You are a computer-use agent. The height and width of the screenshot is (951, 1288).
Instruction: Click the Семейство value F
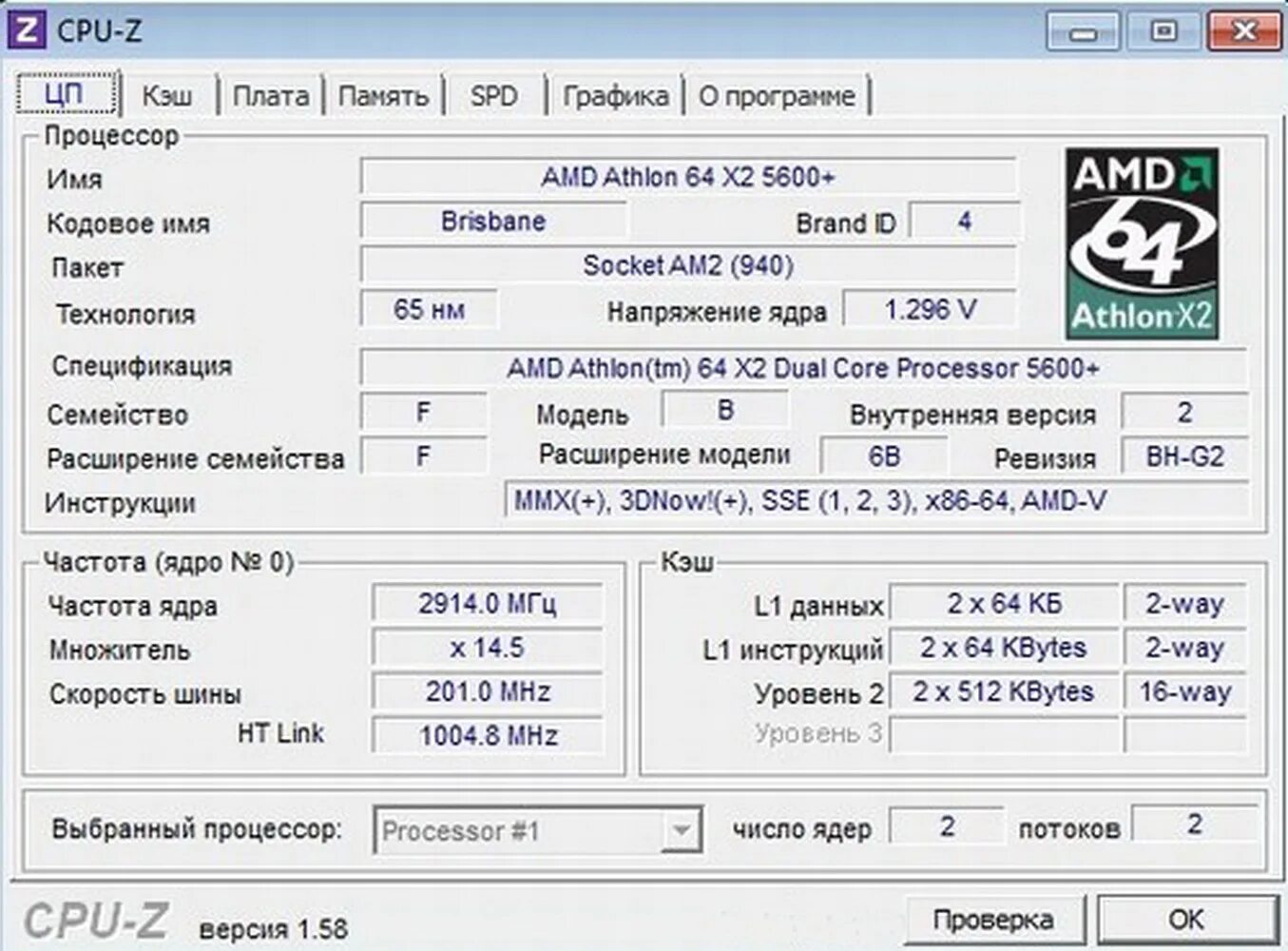pos(424,413)
